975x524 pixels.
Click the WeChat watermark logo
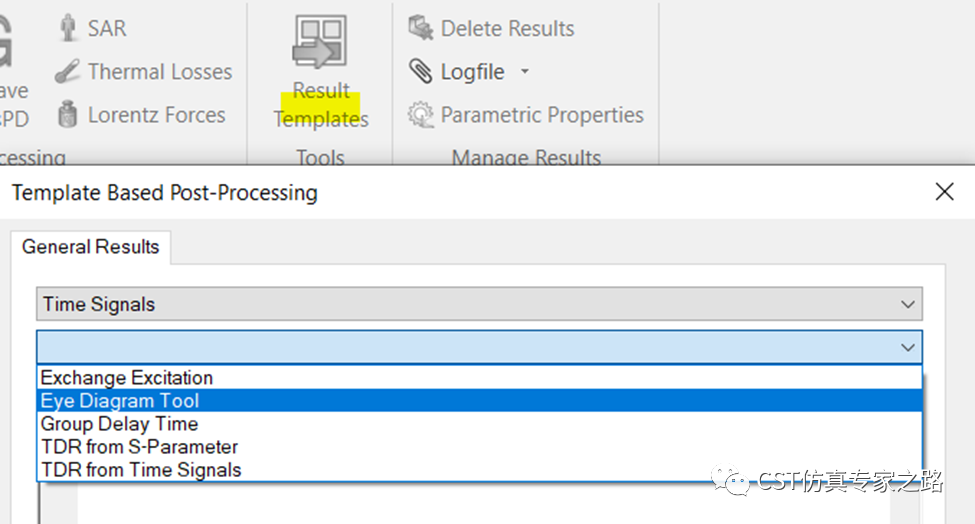731,480
